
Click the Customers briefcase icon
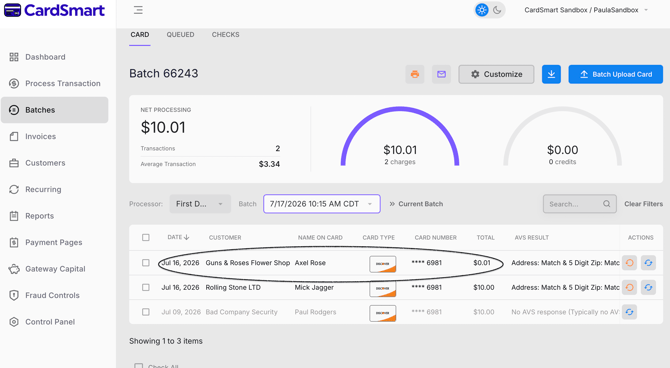pyautogui.click(x=14, y=163)
